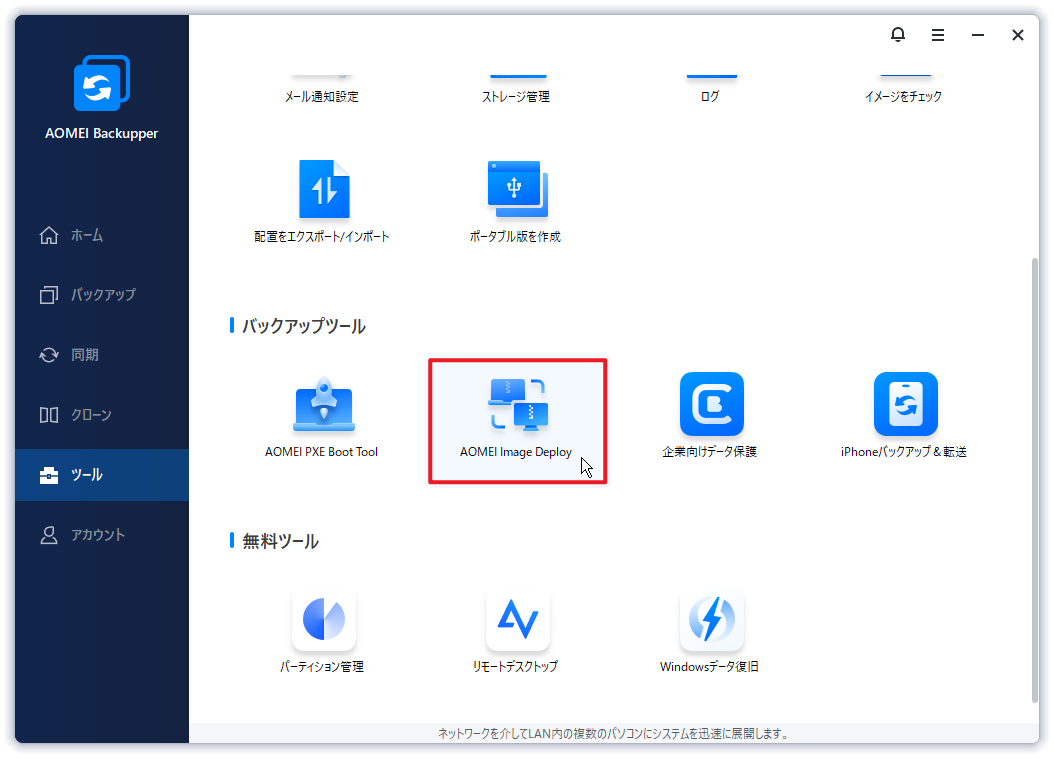Select the クローン sidebar tab
Screen dimensions: 1054x758
102,415
